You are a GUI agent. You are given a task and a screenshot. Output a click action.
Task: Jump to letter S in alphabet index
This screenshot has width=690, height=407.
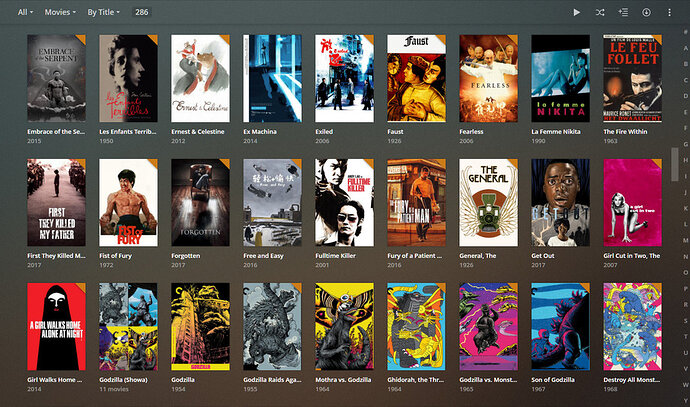point(685,320)
